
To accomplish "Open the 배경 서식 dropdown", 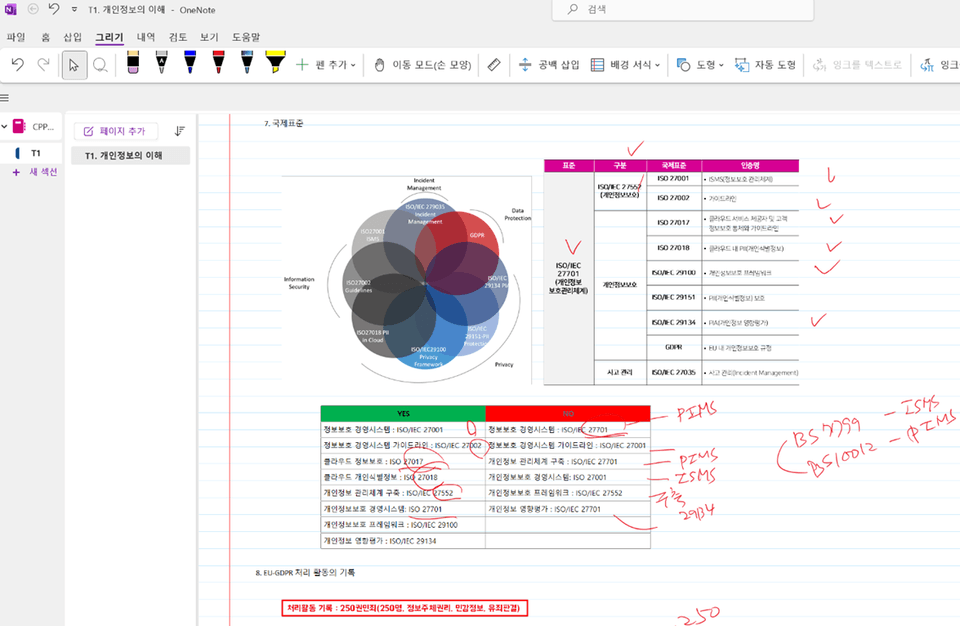I will [x=625, y=64].
